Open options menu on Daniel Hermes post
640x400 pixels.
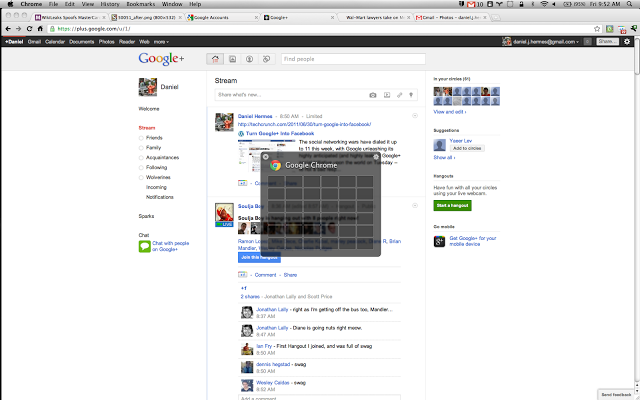point(415,116)
